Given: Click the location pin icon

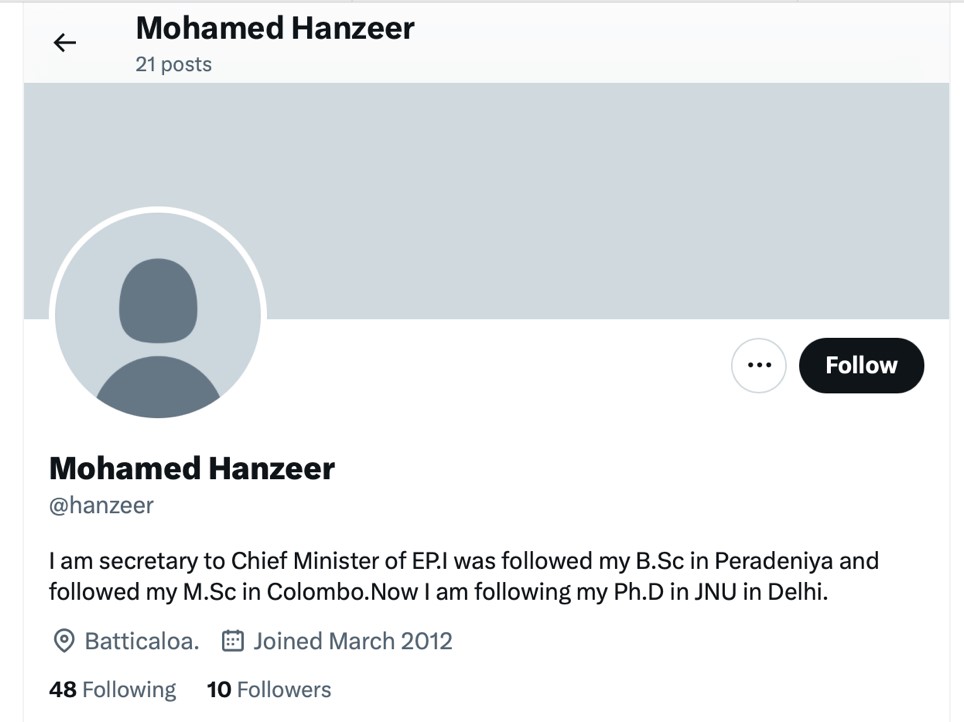Looking at the screenshot, I should 63,641.
